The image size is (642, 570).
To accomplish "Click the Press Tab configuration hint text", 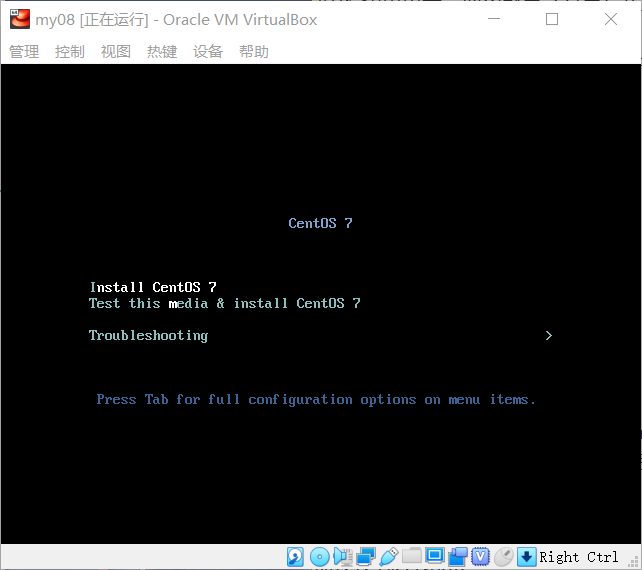I will point(316,399).
